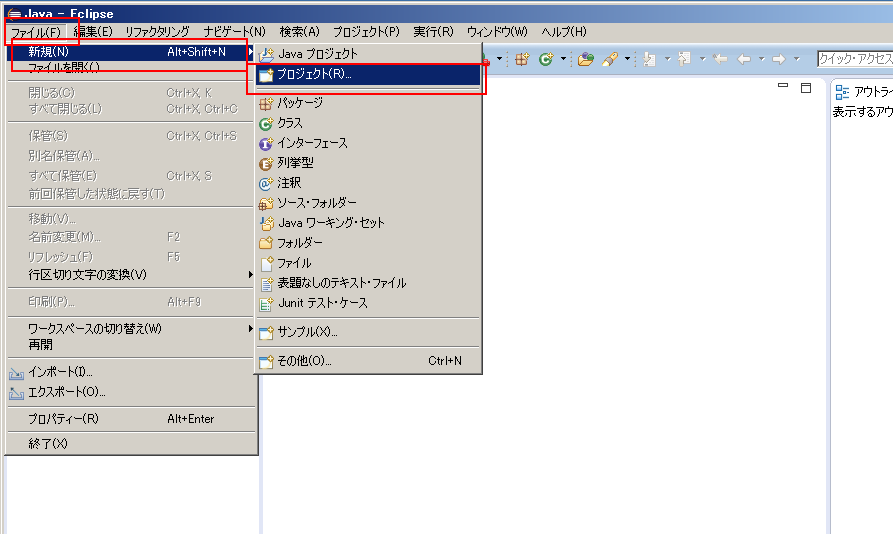Open the dropdown beside the New Java Class icon

click(x=563, y=59)
